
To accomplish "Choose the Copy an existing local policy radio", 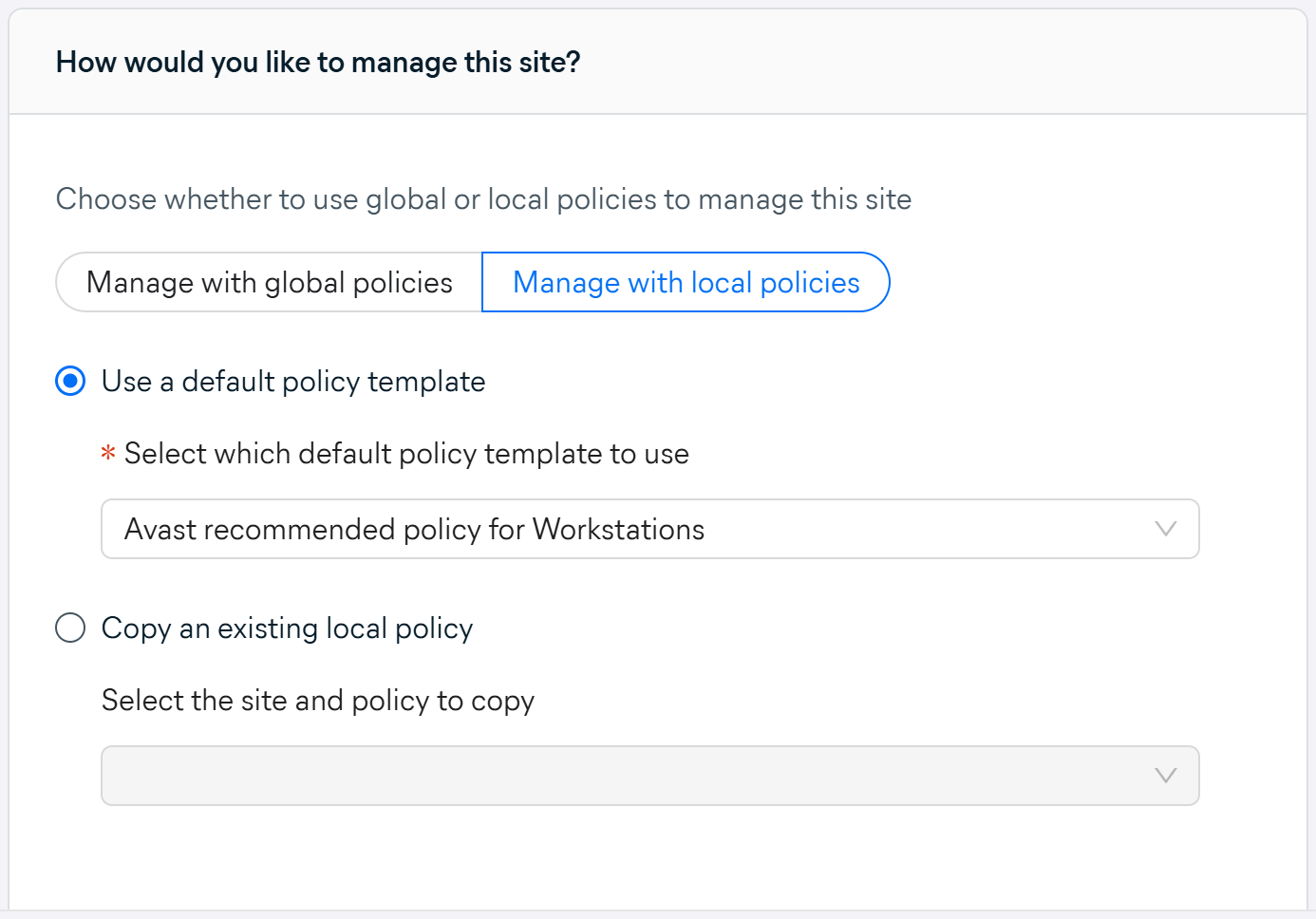I will pos(70,628).
